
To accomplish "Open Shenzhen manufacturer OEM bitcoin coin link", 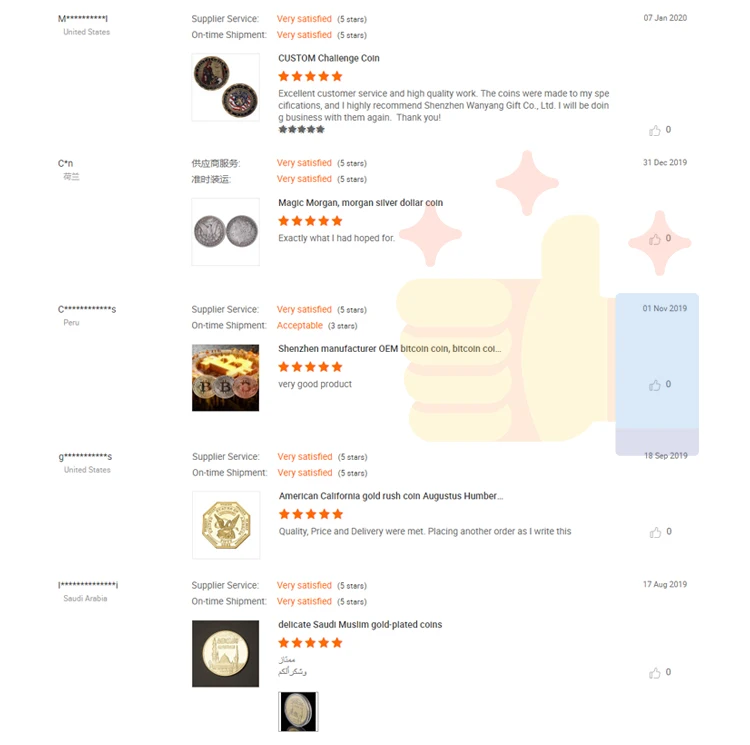I will pos(389,349).
